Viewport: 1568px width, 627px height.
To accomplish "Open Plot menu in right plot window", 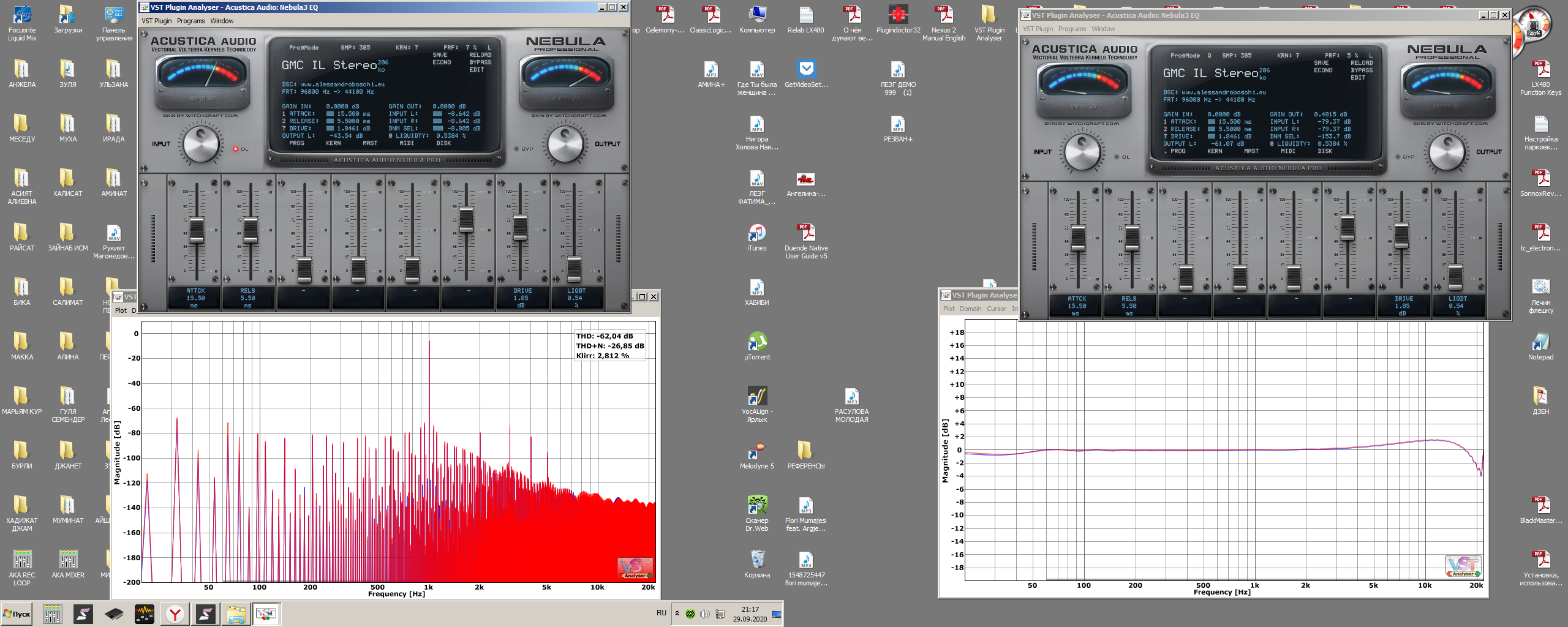I will [949, 309].
